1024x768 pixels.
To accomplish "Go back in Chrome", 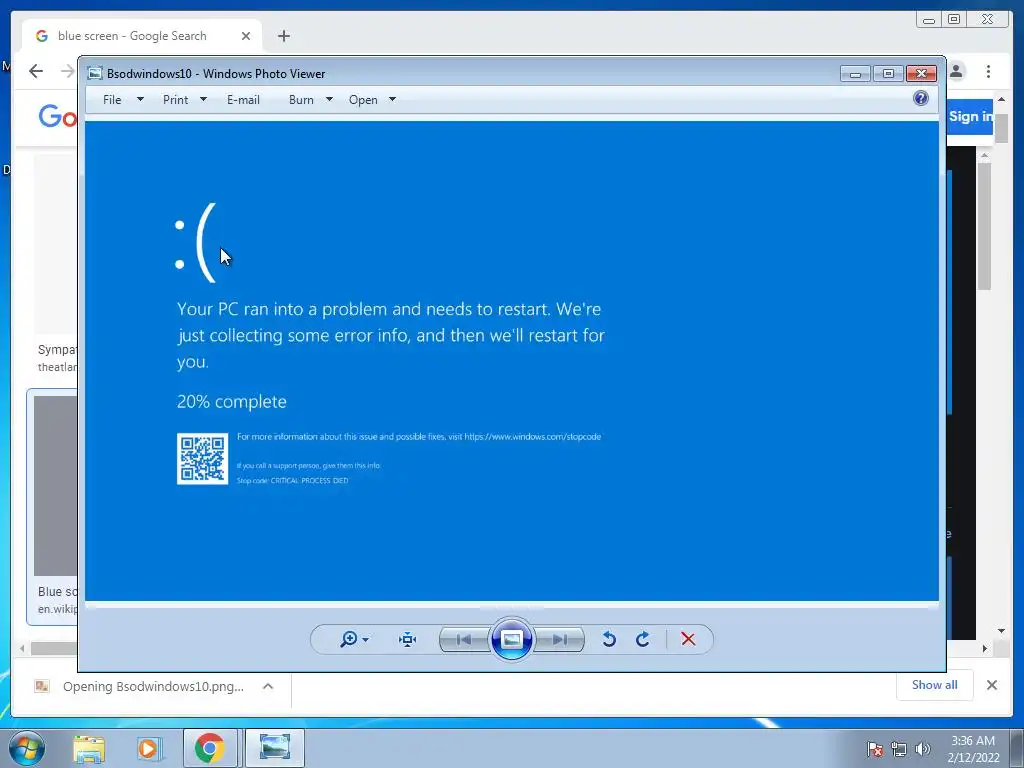I will point(36,71).
